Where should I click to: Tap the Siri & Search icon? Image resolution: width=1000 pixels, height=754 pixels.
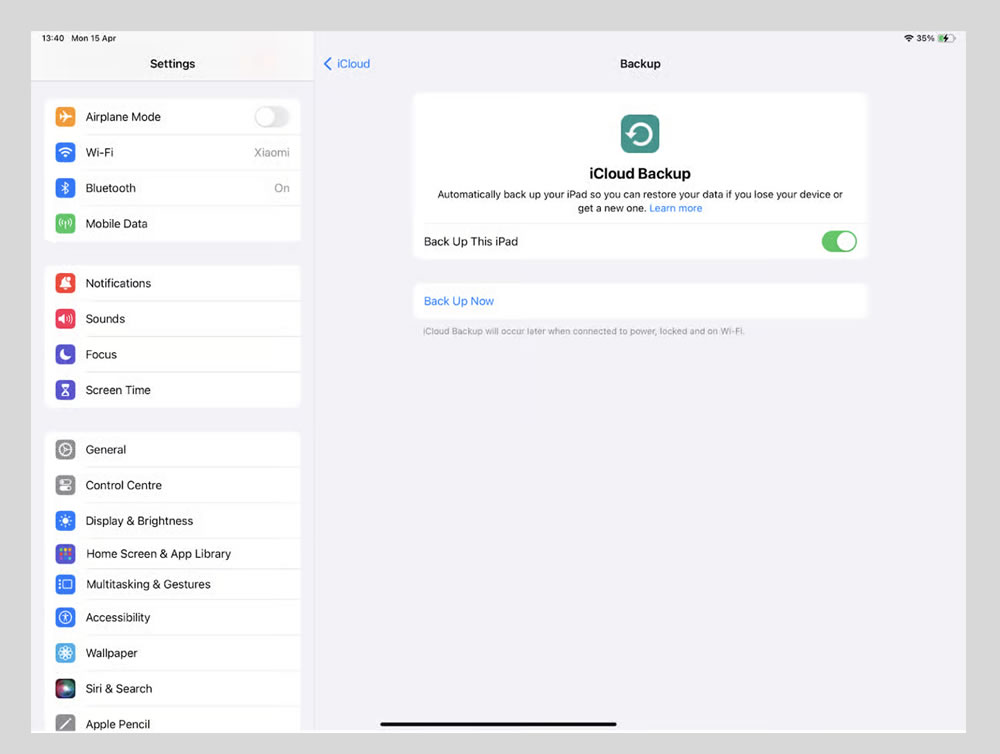coord(65,689)
